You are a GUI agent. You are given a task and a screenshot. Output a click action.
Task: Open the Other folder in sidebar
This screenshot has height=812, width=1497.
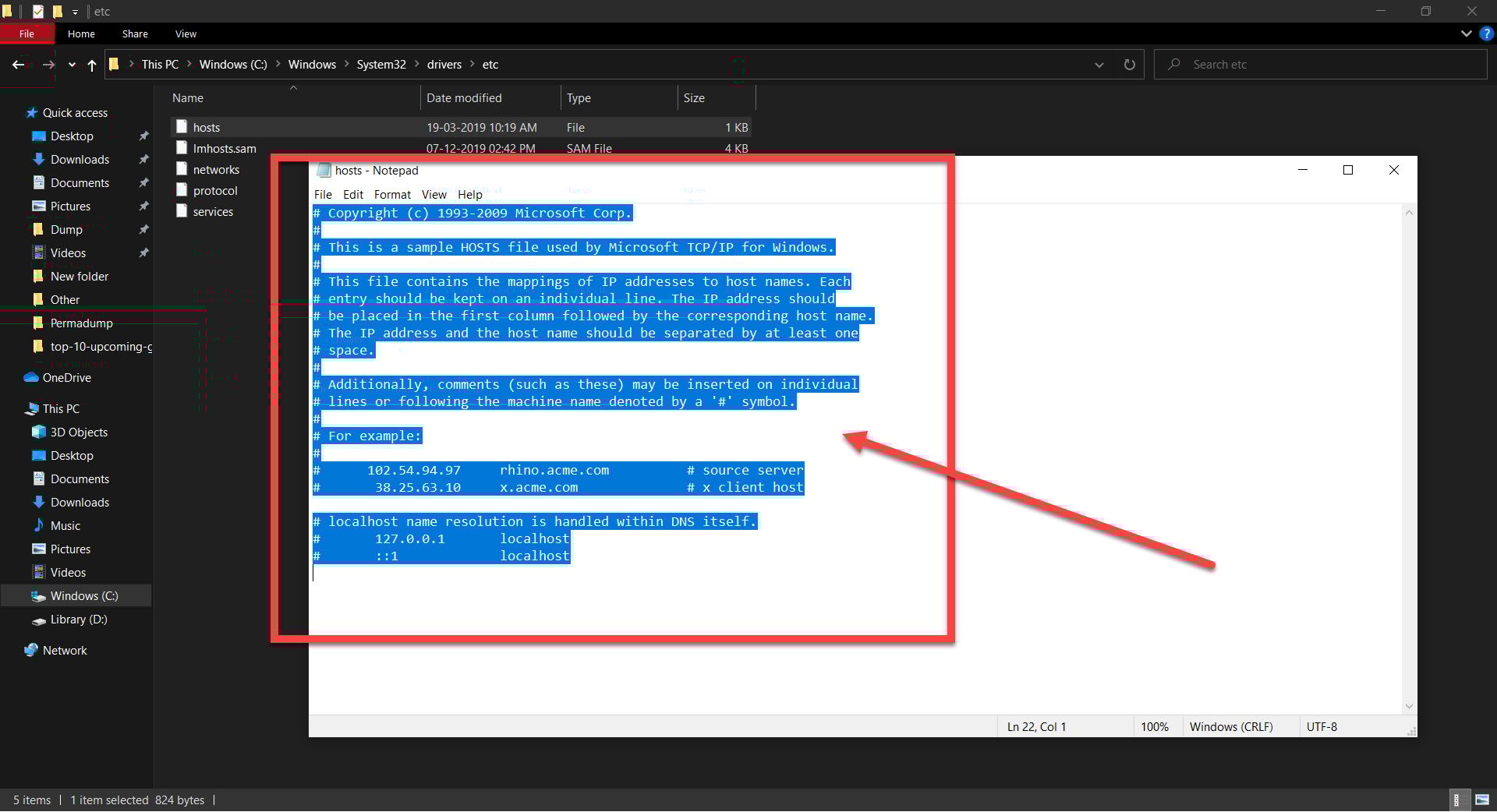point(65,299)
